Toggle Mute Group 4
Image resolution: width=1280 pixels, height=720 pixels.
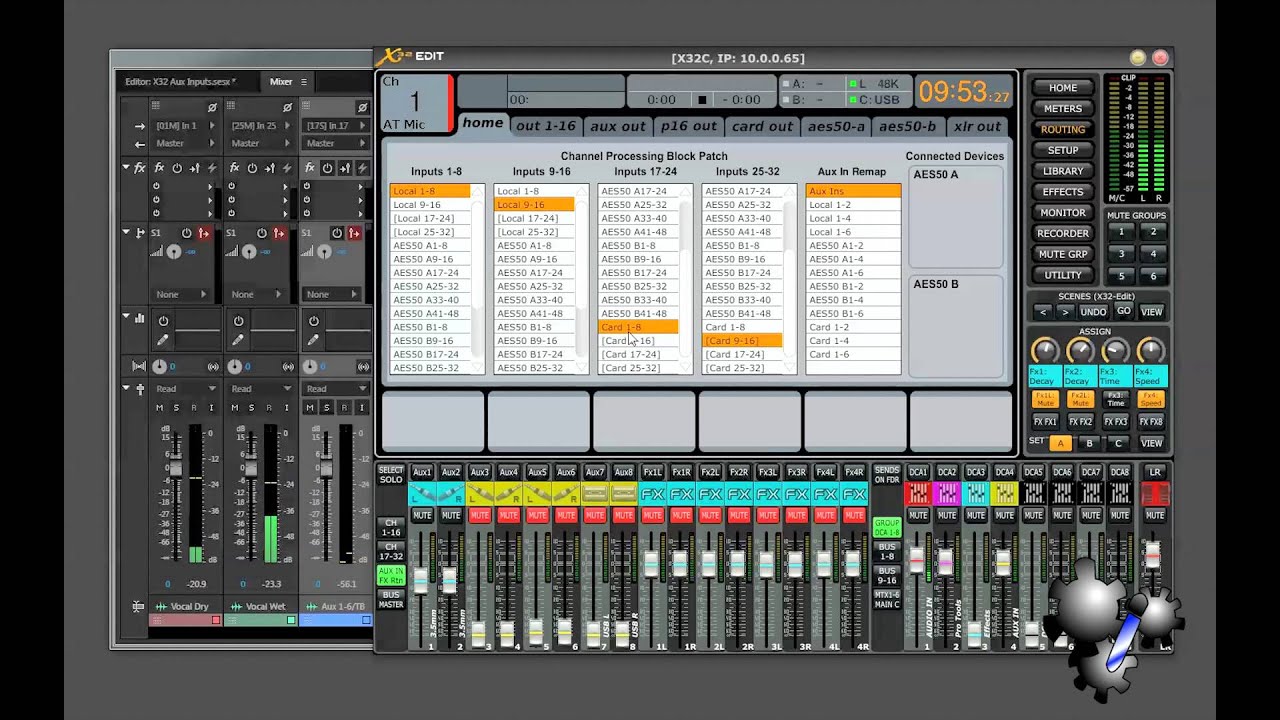coord(1153,254)
